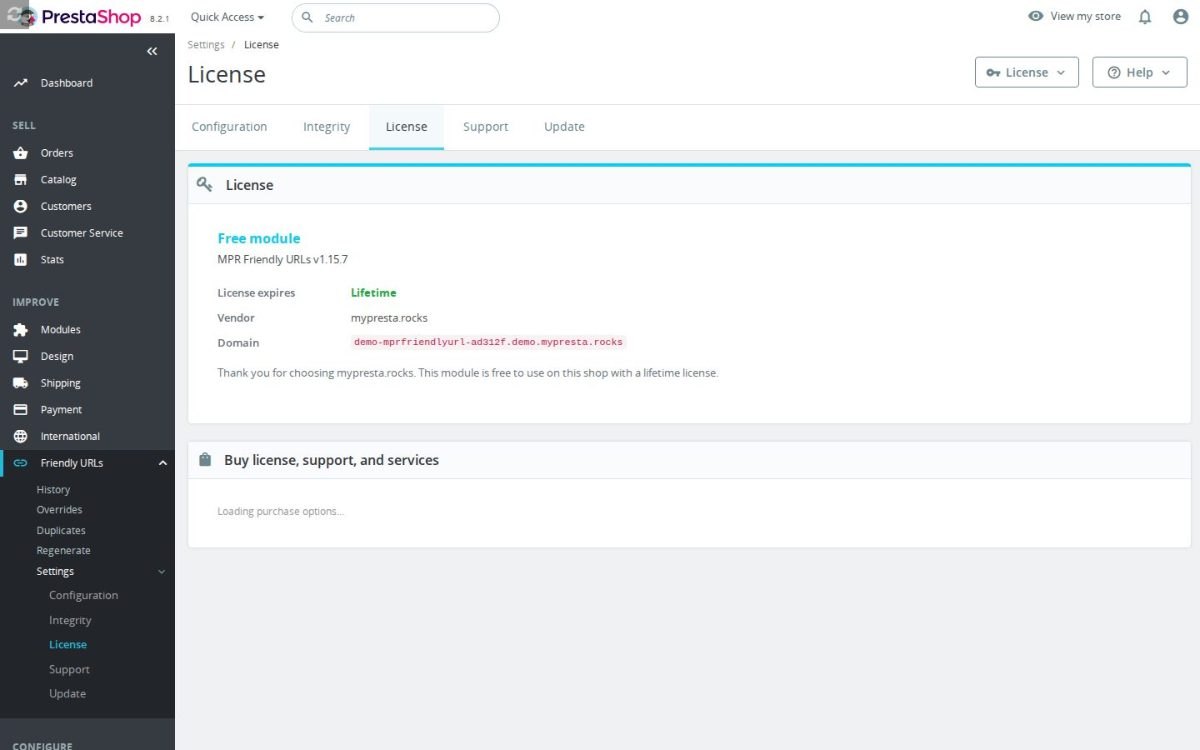The image size is (1200, 750).
Task: Open Integrity in sidebar Settings submenu
Action: (x=70, y=620)
